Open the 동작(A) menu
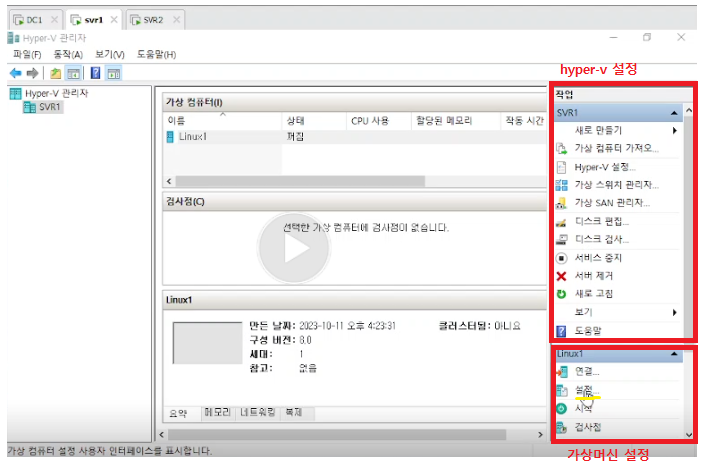The width and height of the screenshot is (703, 473). tap(68, 55)
